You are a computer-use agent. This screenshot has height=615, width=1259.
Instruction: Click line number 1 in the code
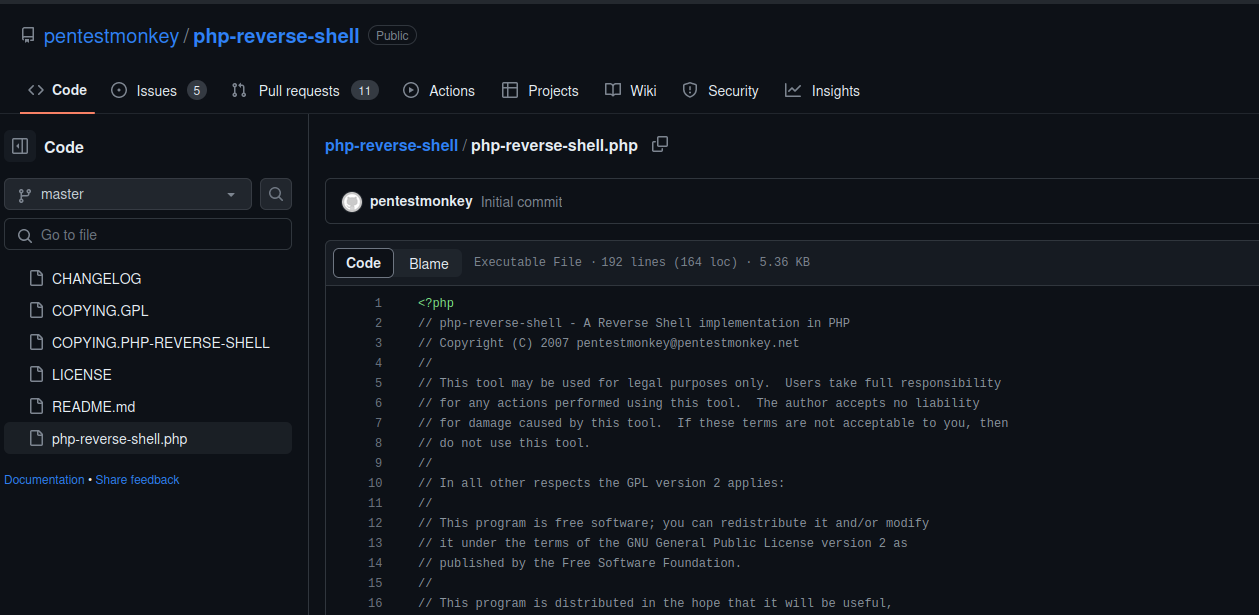tap(378, 303)
